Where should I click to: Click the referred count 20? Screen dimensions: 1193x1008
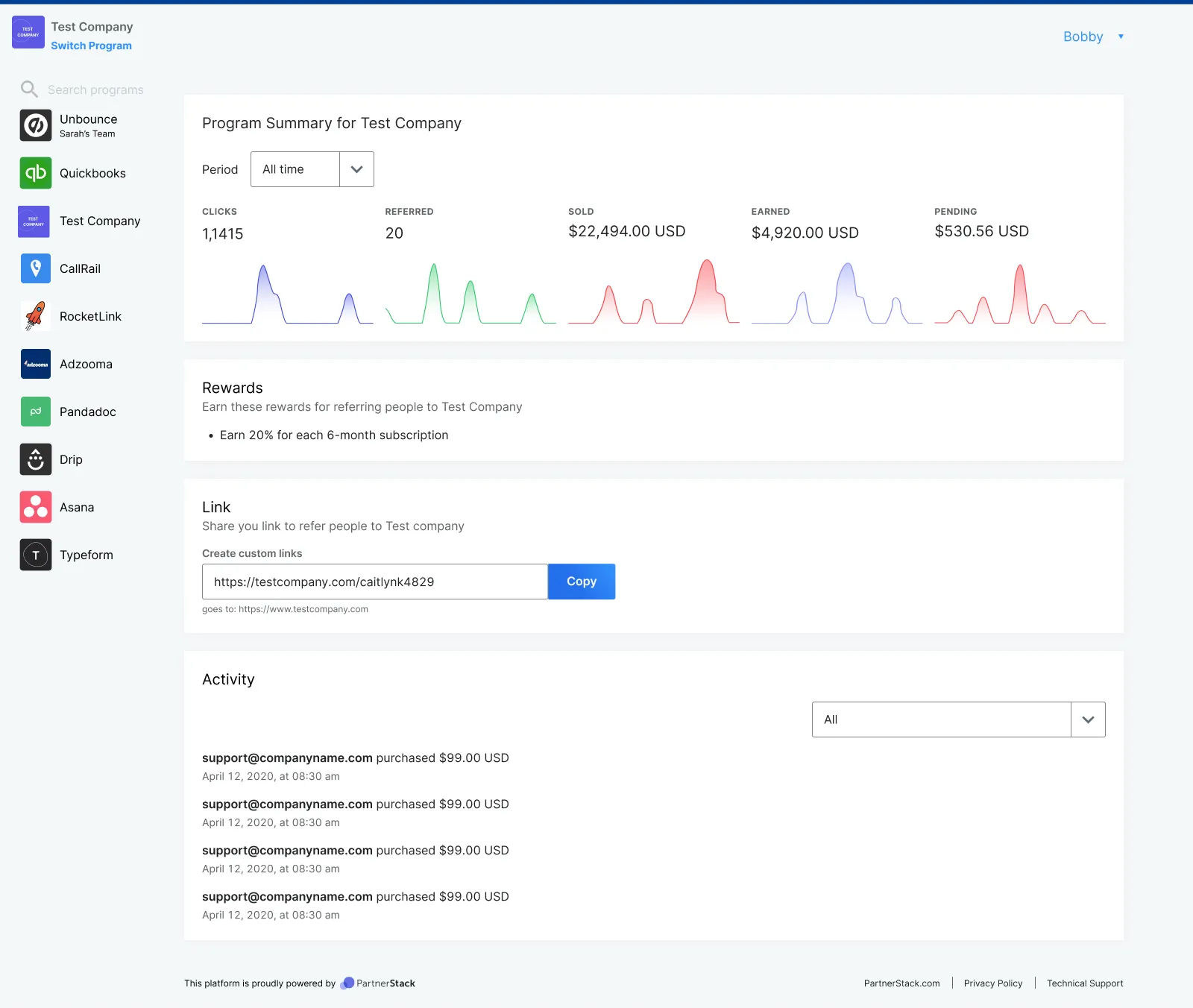[394, 233]
